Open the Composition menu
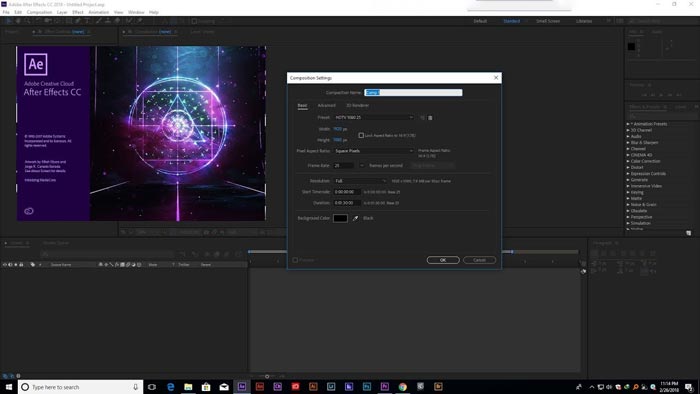 pos(39,12)
